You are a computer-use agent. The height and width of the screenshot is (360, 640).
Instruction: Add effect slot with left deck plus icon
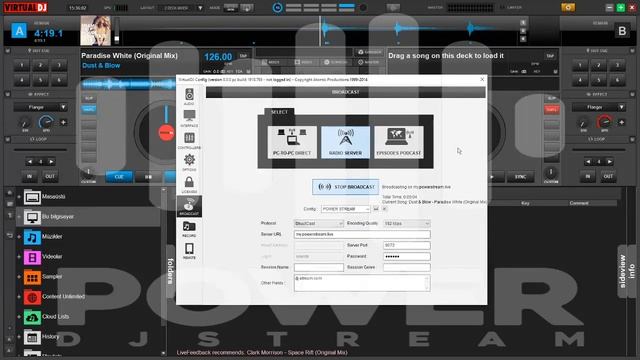coord(63,122)
